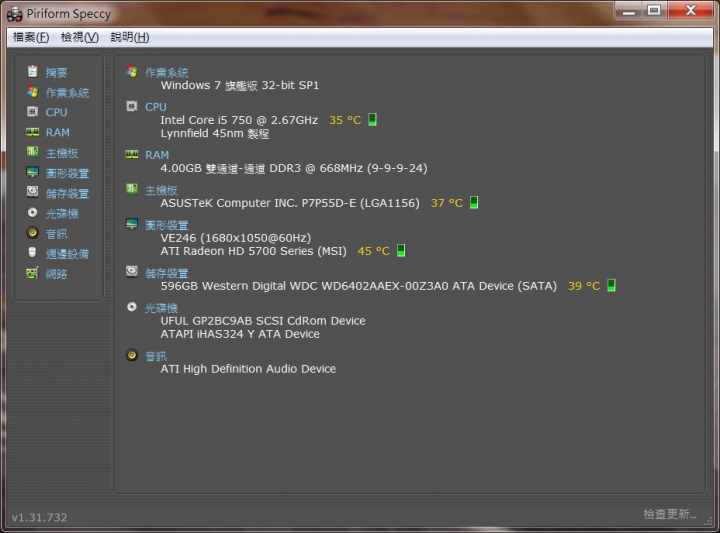Select 光碟機 label in the sidebar
720x533 pixels.
[x=62, y=213]
